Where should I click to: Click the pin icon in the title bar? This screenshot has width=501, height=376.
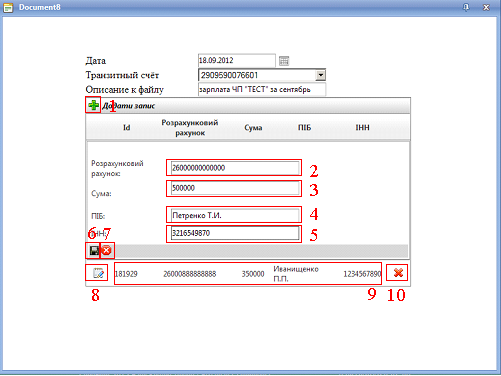point(466,7)
